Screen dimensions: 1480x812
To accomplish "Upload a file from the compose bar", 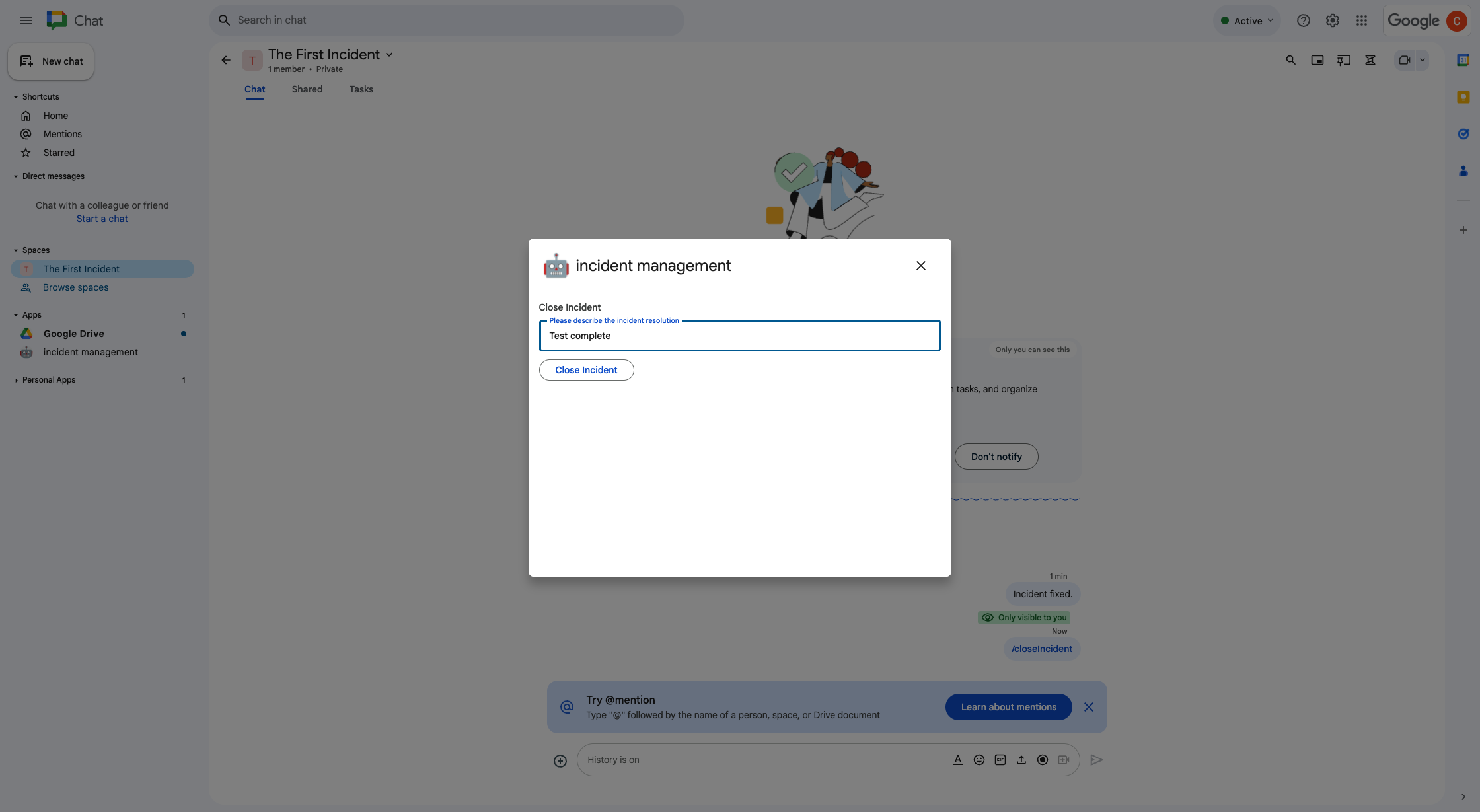I will coord(1021,760).
